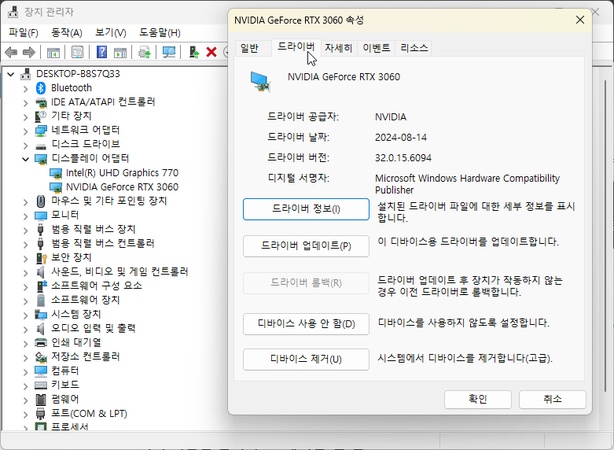Expand the 범용 직렬 버스 컨트롤러 node arrow
Viewport: 614px width, 450px height.
pos(25,244)
